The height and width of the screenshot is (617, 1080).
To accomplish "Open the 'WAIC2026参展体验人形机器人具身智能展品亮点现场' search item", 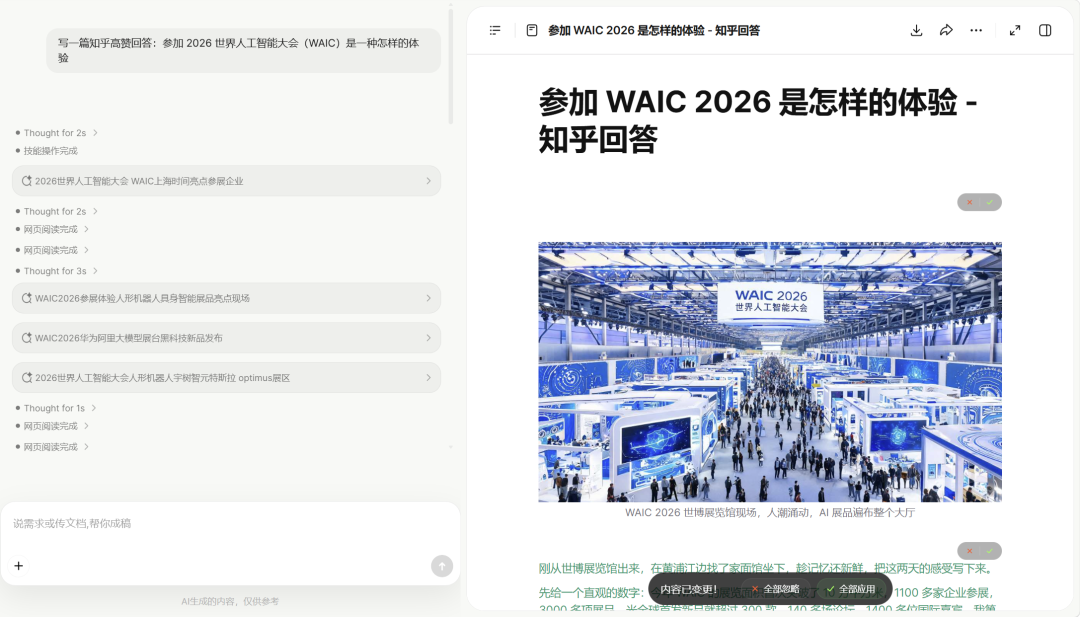I will 226,298.
